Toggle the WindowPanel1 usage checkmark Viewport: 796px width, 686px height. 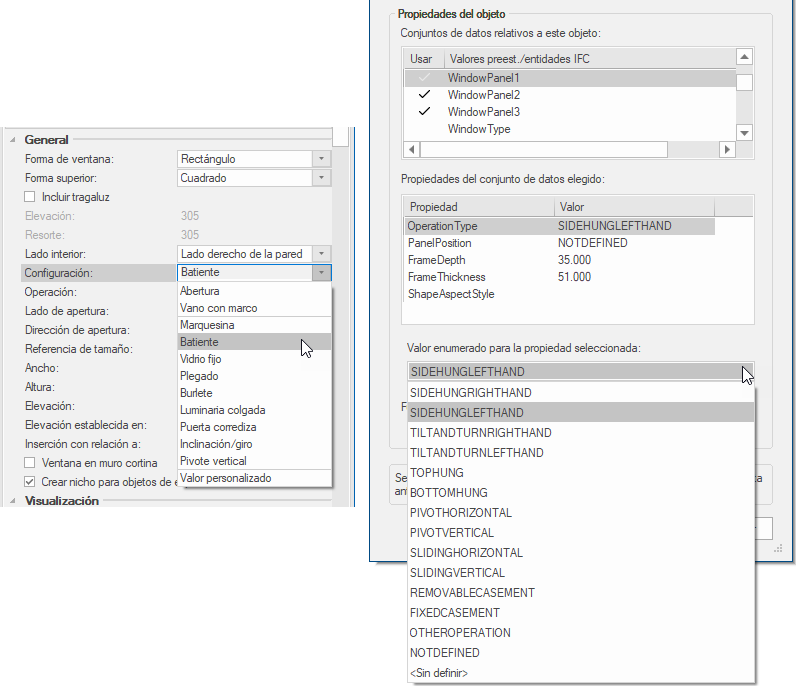click(x=424, y=78)
